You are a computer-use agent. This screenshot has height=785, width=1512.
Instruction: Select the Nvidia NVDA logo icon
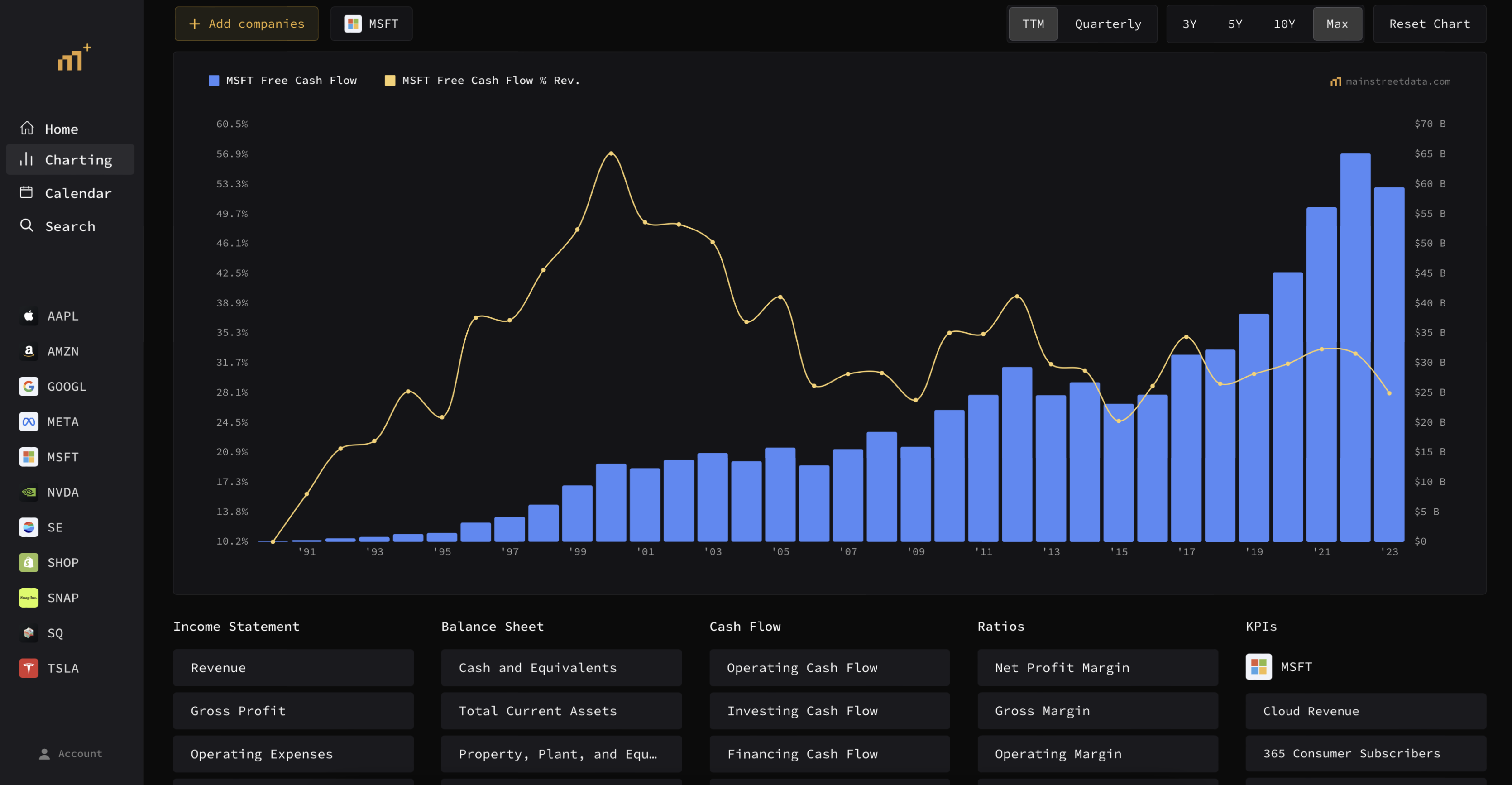coord(28,492)
